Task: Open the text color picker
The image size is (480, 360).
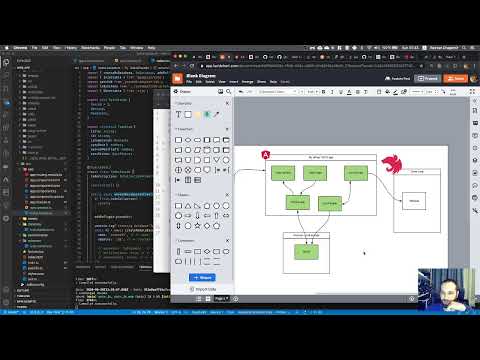Action: tap(349, 92)
